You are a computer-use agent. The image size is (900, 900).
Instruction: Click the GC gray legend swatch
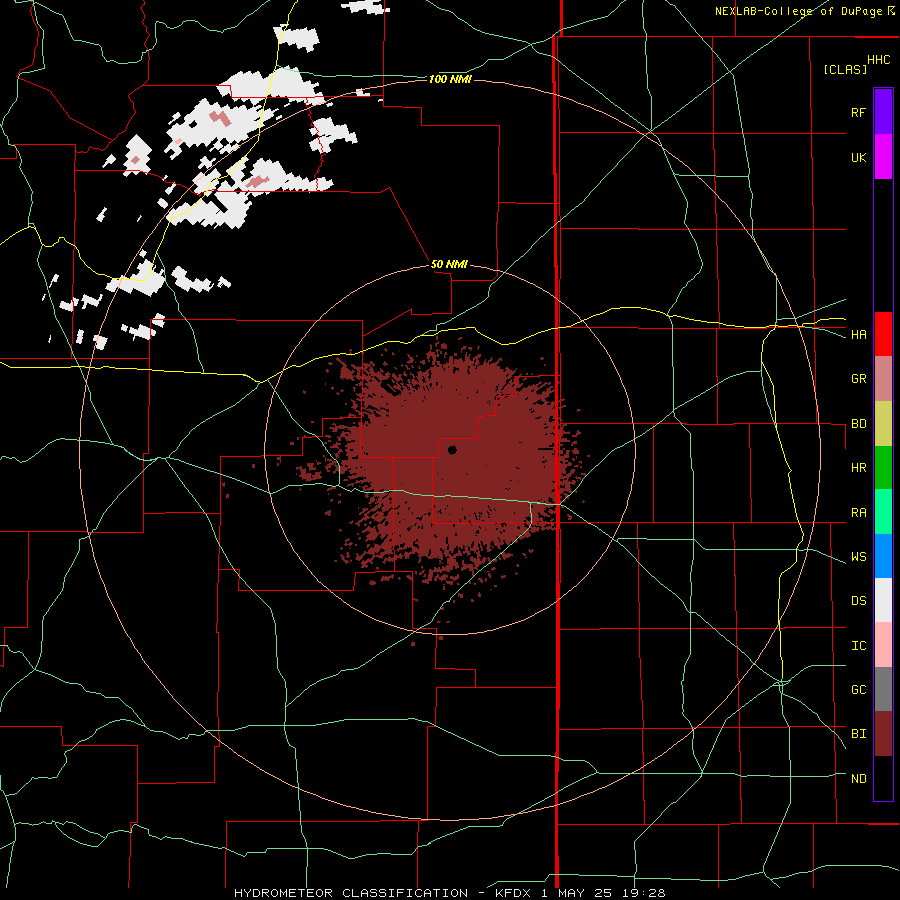[883, 689]
